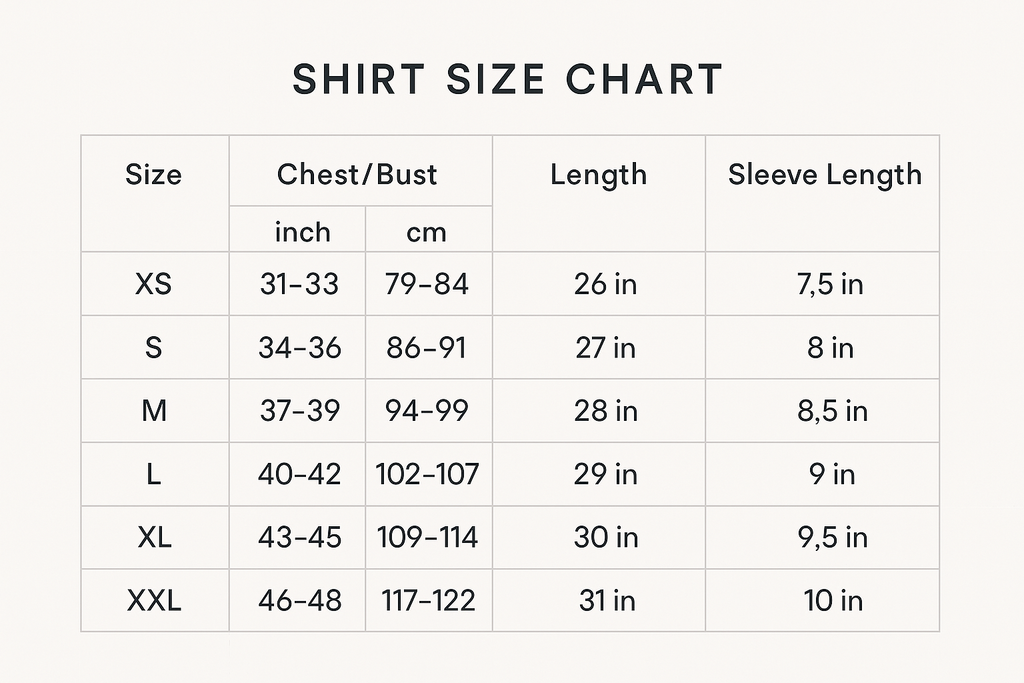Click the 37-39 inch chest cell
This screenshot has height=683, width=1024.
click(299, 411)
